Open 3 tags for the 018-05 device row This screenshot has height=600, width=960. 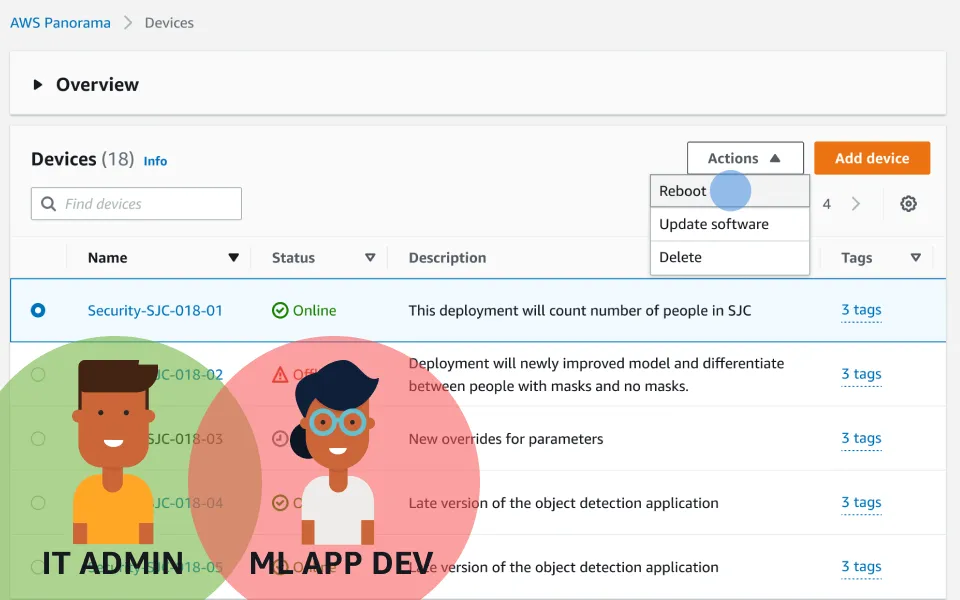point(861,567)
